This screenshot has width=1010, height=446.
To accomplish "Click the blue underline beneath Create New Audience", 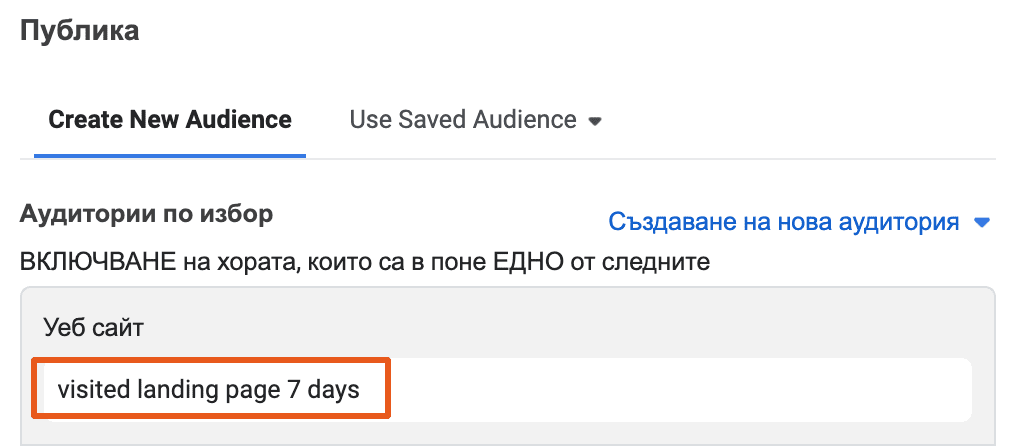I will (x=170, y=156).
